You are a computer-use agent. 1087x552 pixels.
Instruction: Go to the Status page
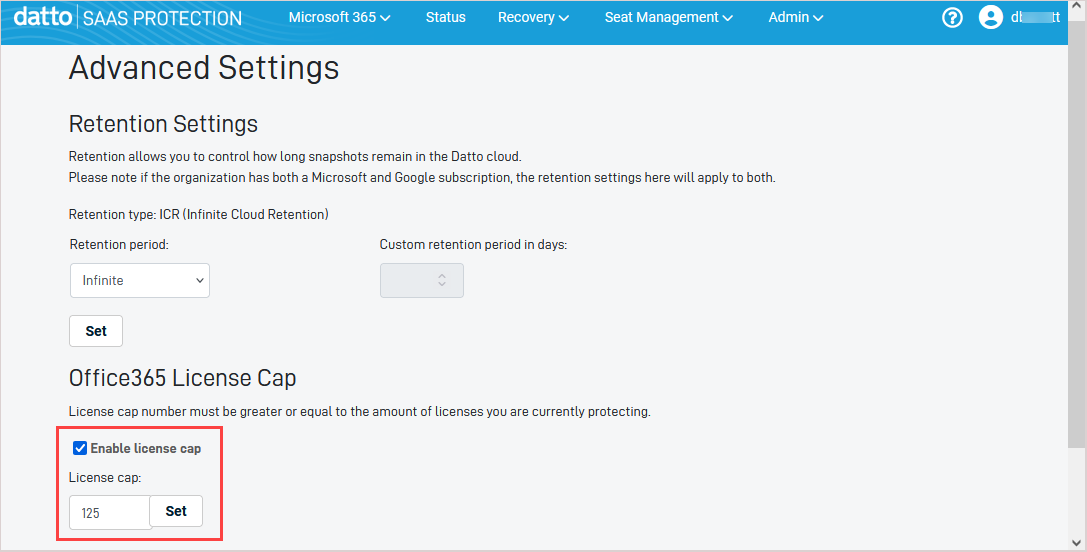click(x=446, y=17)
